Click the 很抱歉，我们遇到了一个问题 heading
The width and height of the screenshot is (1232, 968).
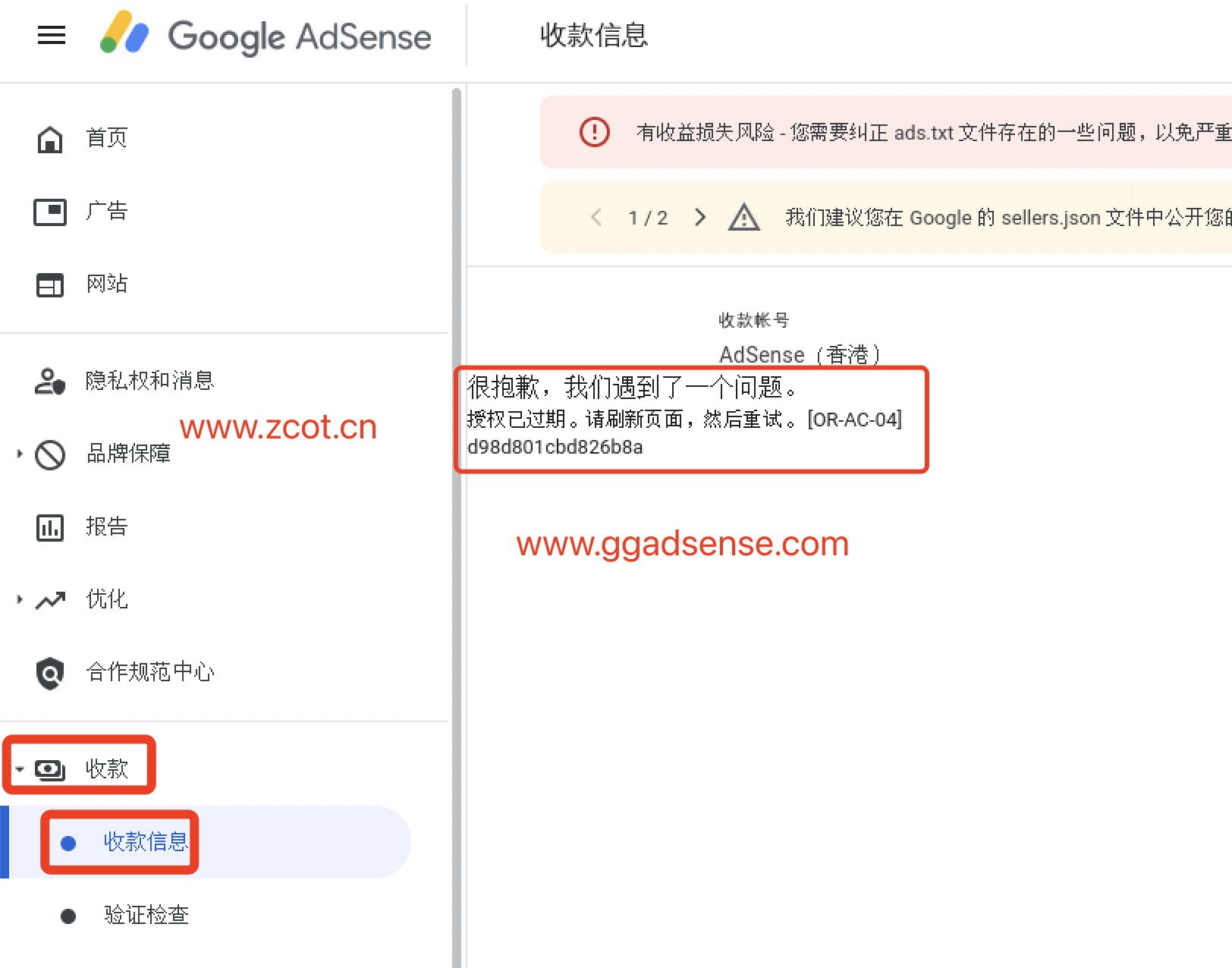(x=633, y=388)
